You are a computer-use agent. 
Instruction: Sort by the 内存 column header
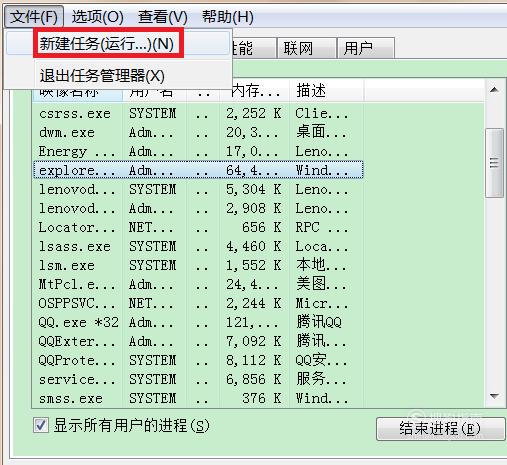[255, 91]
